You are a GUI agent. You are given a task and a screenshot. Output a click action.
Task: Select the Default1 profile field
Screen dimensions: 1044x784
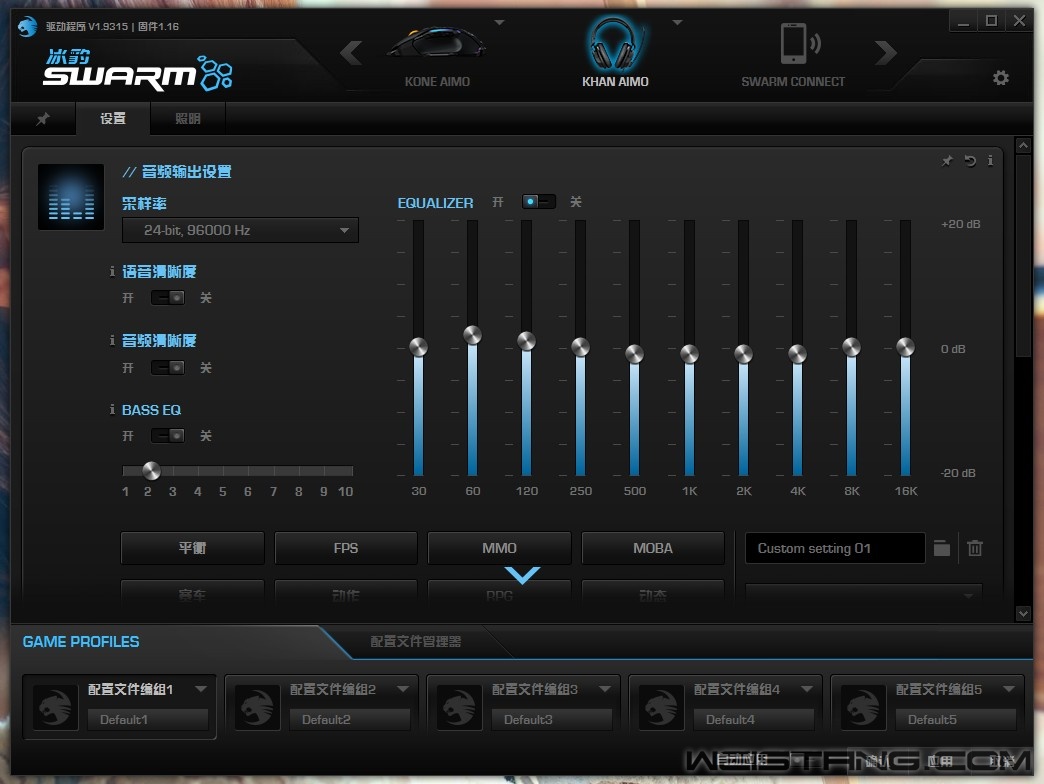coord(148,719)
